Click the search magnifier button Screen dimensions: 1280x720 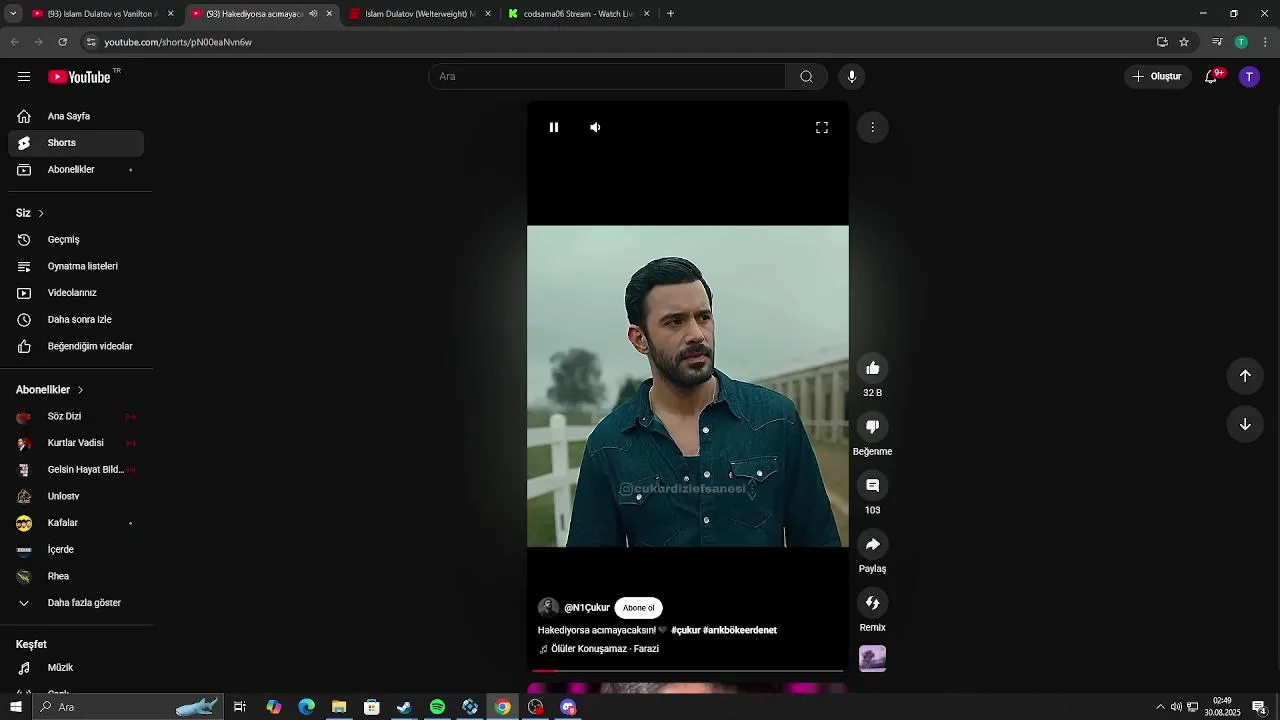click(807, 77)
